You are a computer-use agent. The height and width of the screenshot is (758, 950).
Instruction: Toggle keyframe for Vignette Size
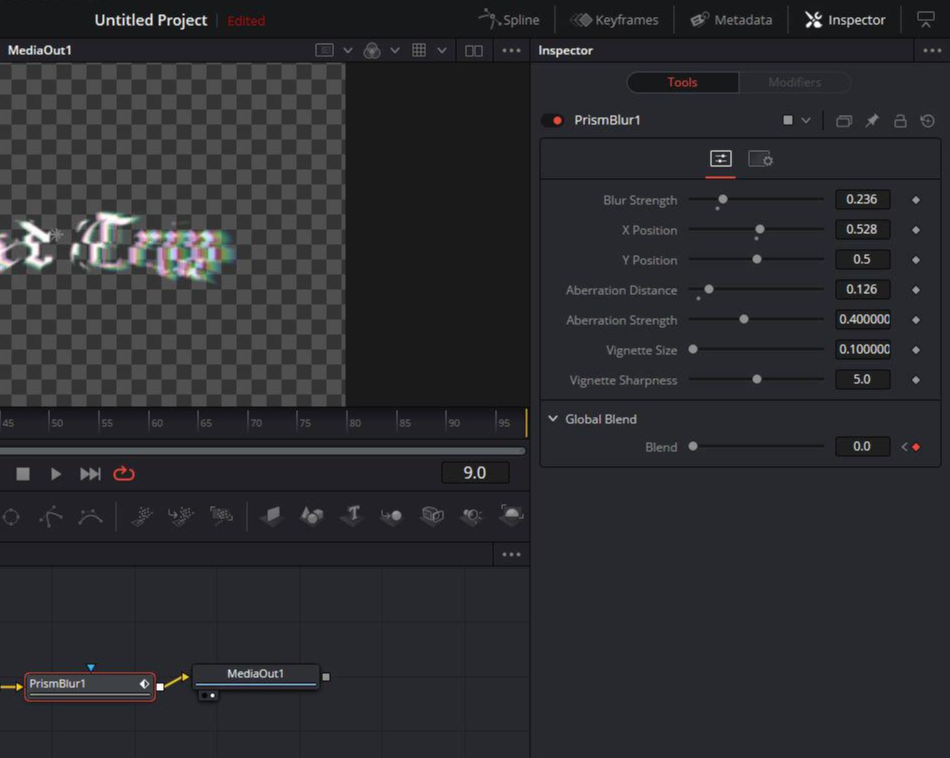(915, 350)
